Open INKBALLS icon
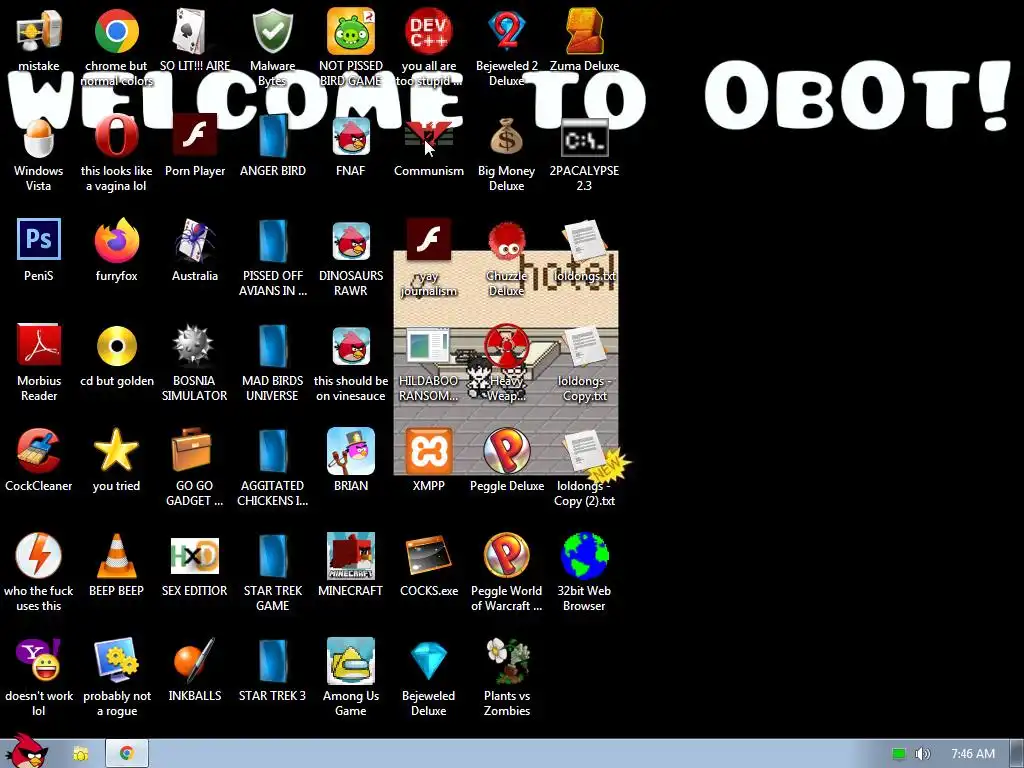This screenshot has height=768, width=1024. coord(194,660)
